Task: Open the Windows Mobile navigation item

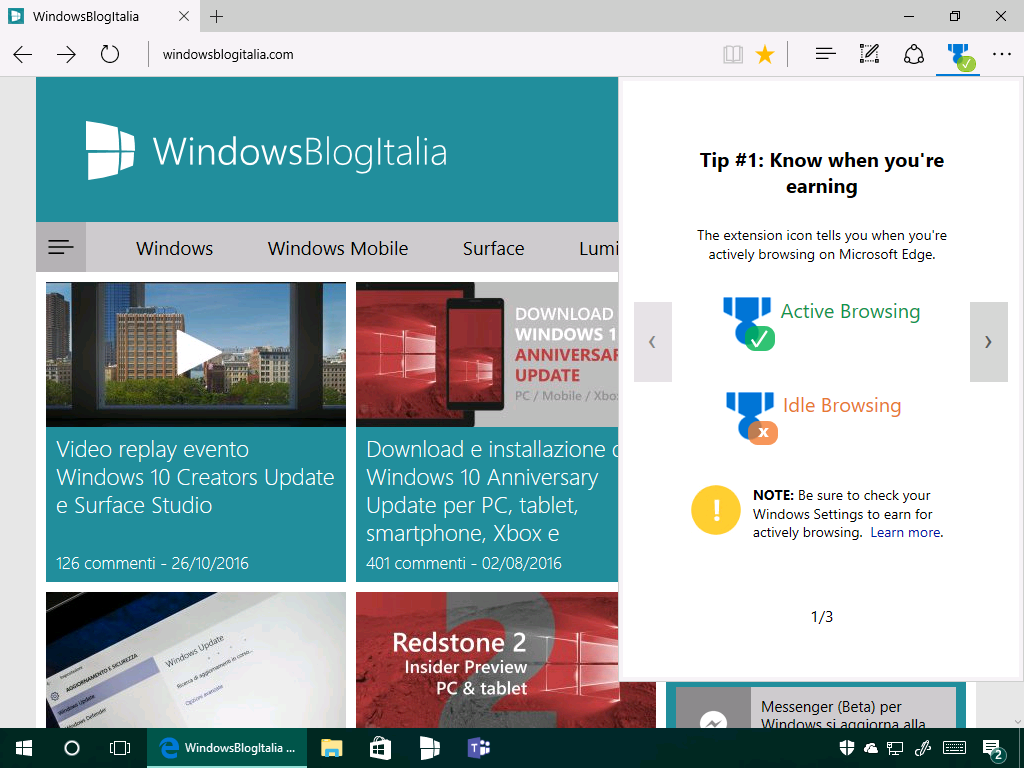Action: (338, 248)
